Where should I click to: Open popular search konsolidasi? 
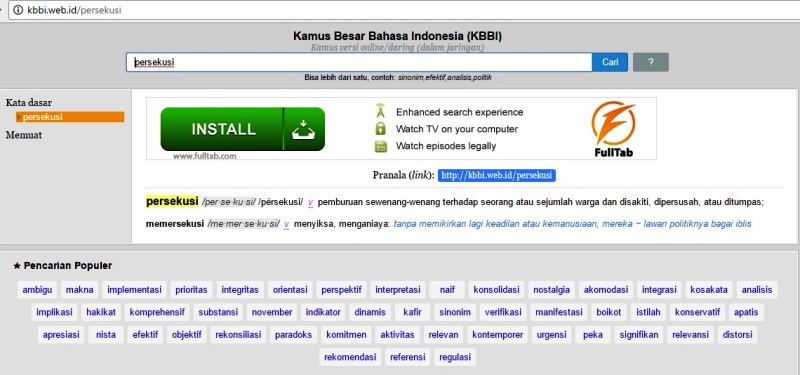tap(496, 290)
